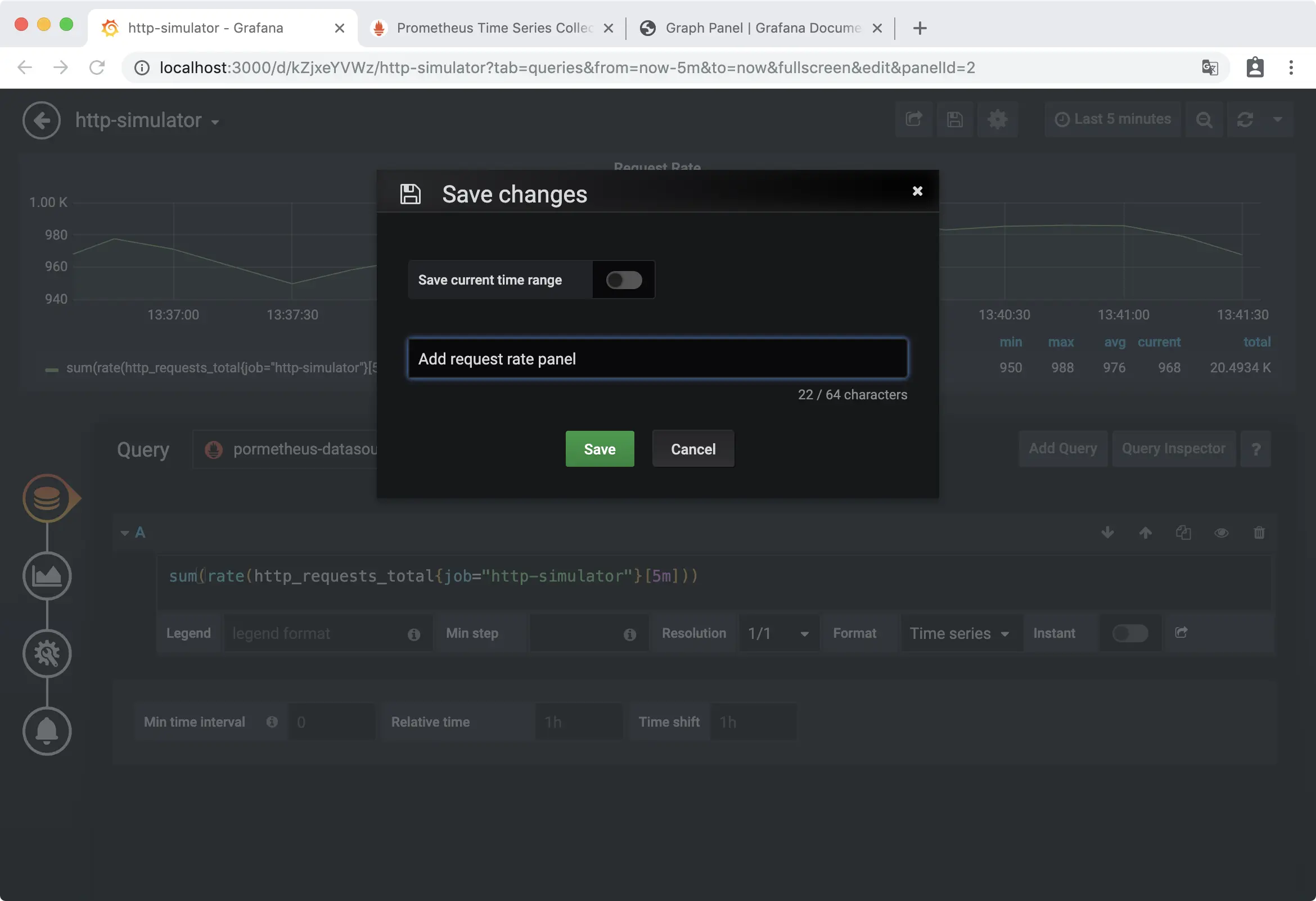Open the http-simulator dashboard title dropdown
Image resolution: width=1316 pixels, height=901 pixels.
(147, 120)
